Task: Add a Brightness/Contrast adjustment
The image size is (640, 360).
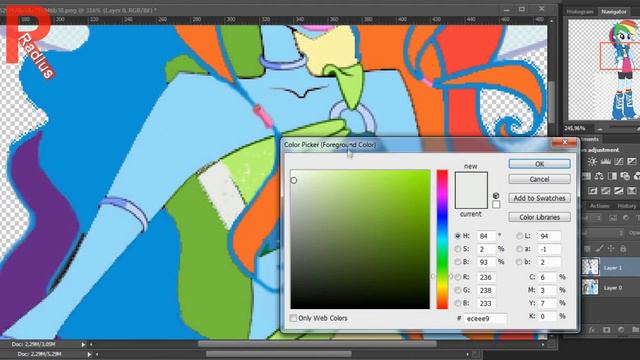Action: point(592,162)
